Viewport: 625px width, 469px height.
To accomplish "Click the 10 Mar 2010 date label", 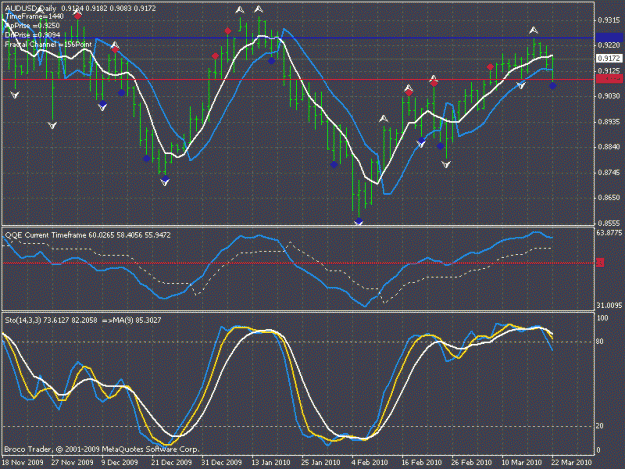I will [x=522, y=462].
